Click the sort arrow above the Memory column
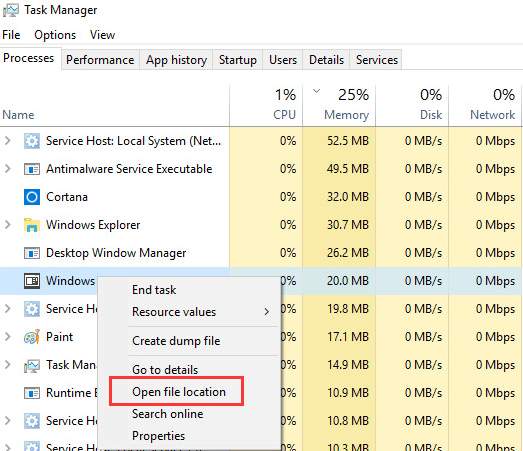Viewport: 523px width, 451px height. [x=317, y=91]
